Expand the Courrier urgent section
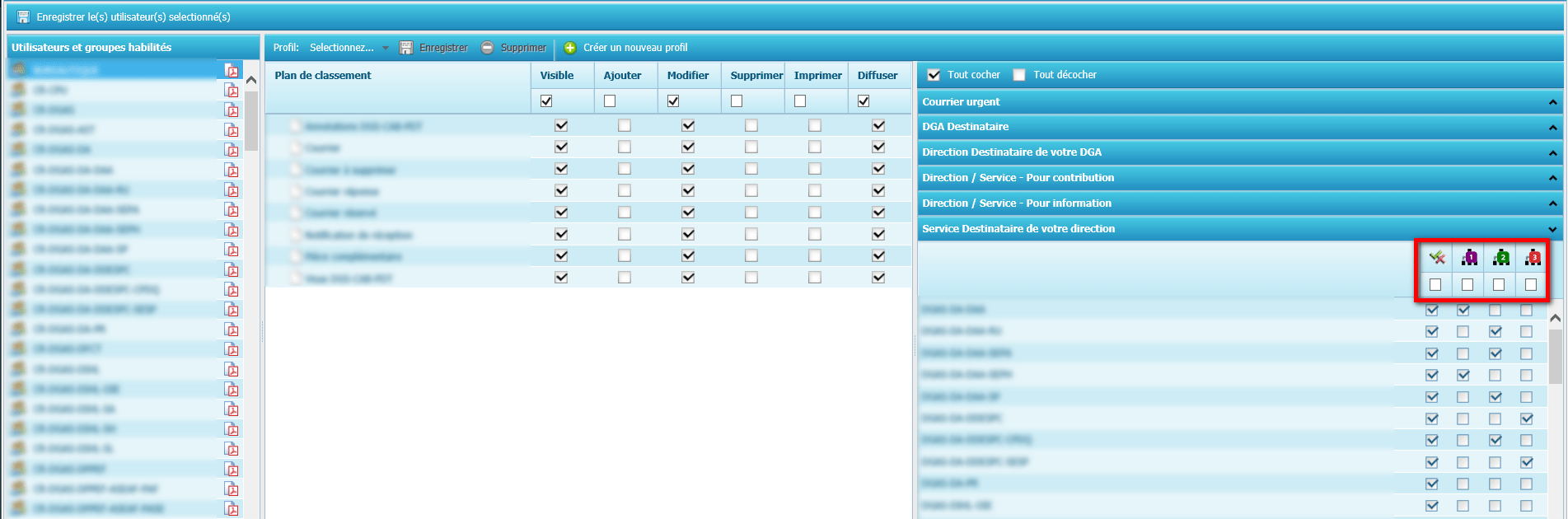The image size is (1568, 519). pos(1552,102)
